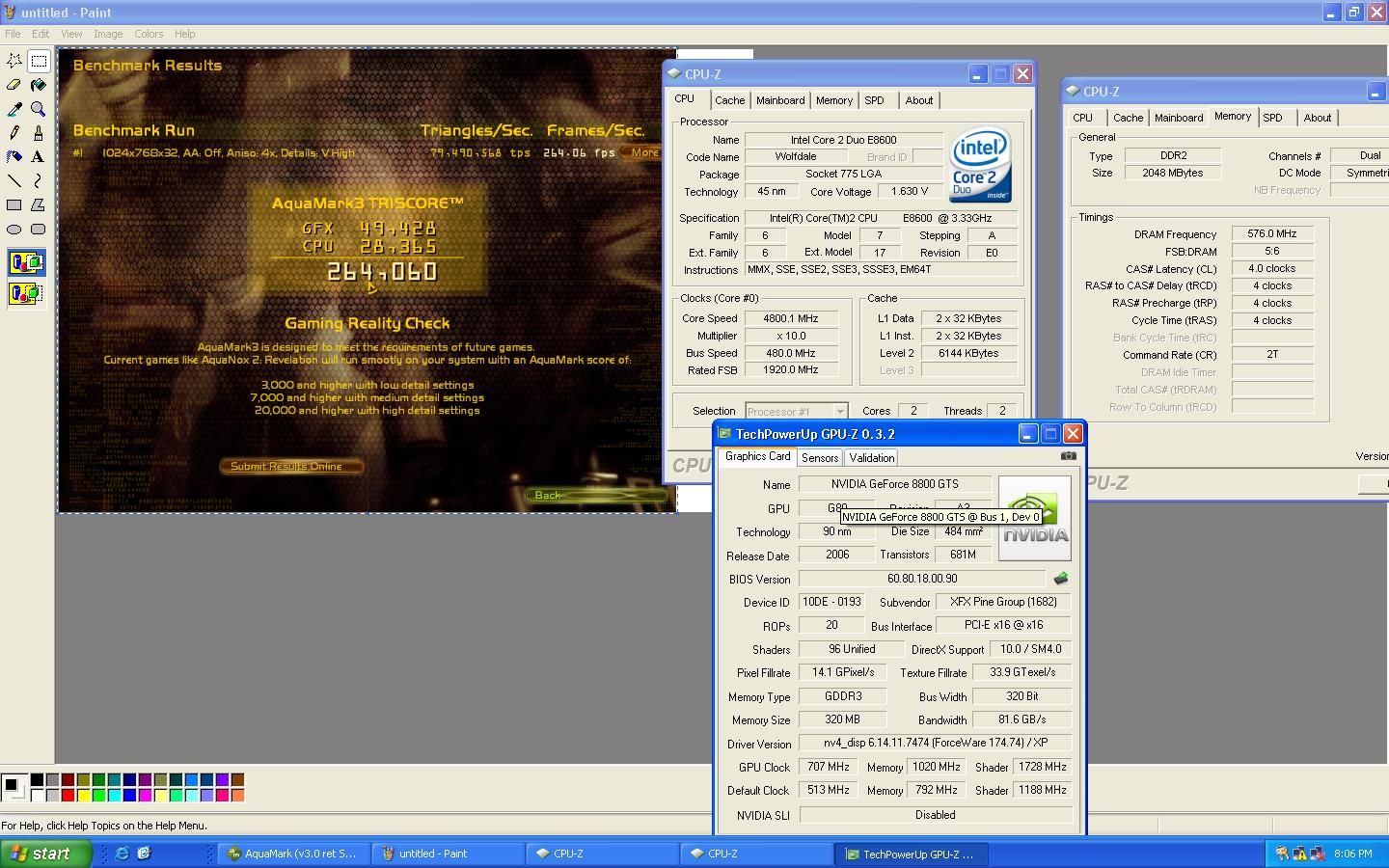Select the red color swatch in palette
The image size is (1389, 868).
[x=68, y=795]
